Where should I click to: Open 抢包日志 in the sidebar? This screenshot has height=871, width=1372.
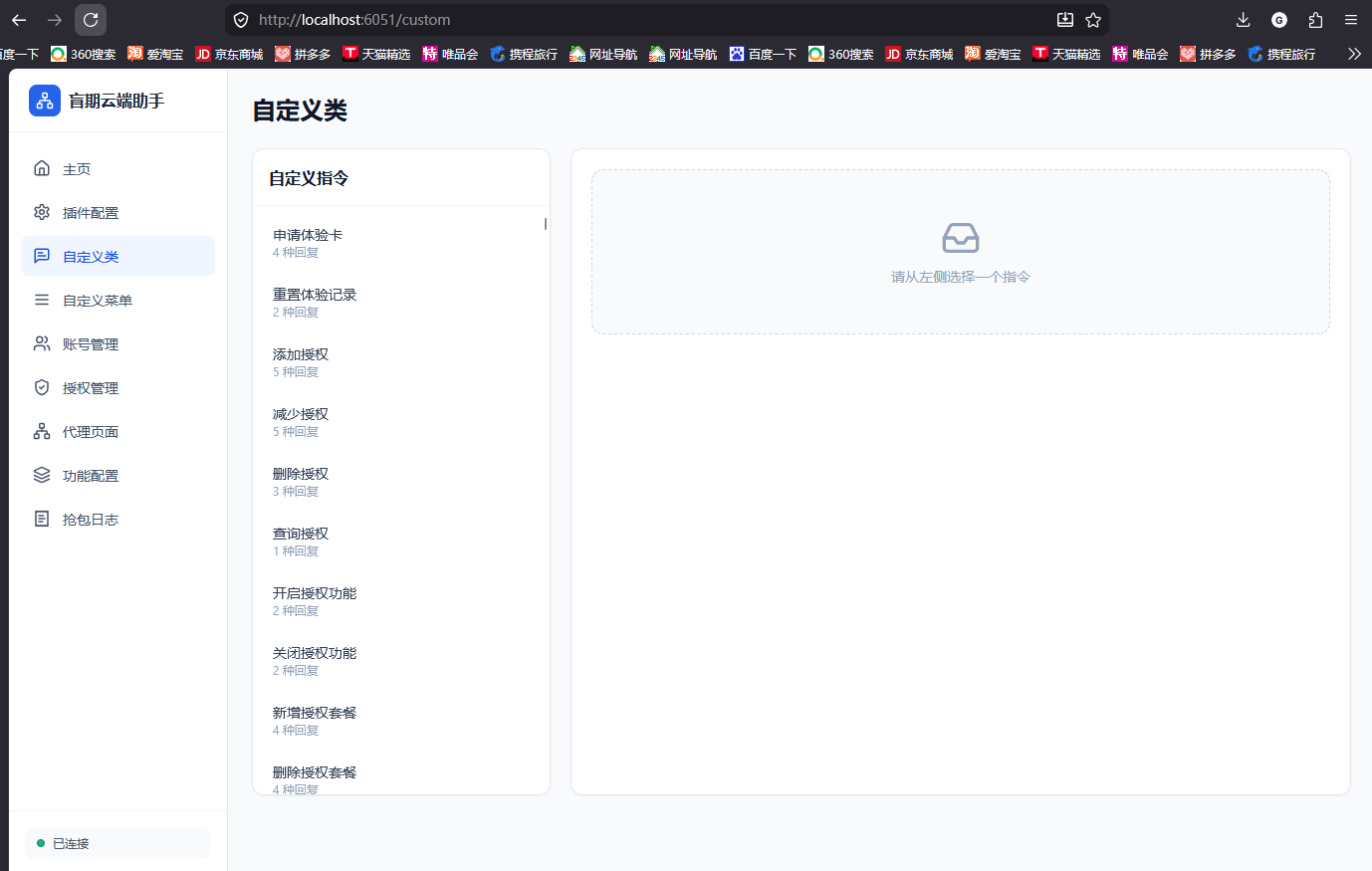[x=117, y=519]
